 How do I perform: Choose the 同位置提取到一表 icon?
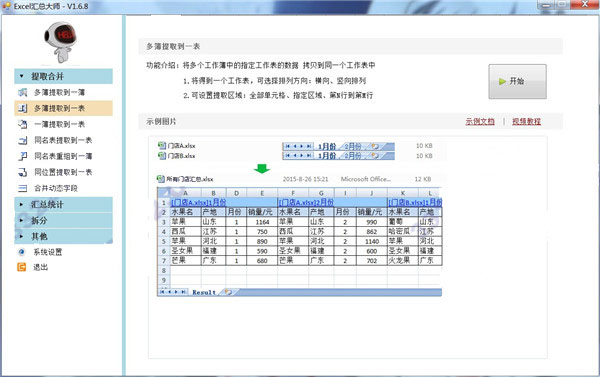pyautogui.click(x=23, y=172)
